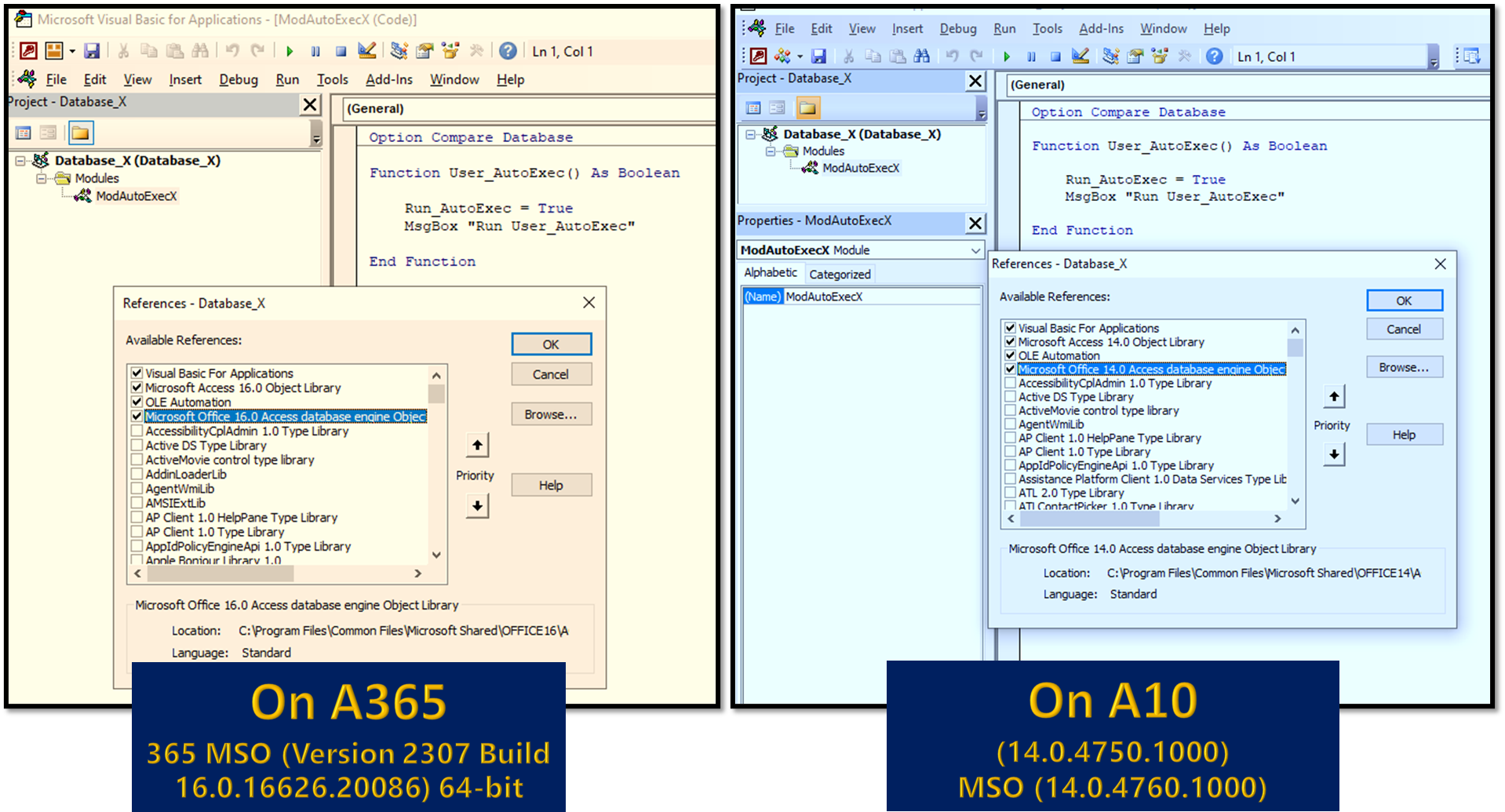Open Insert Module dropdown arrow in A365 toolbar
1505x812 pixels.
pyautogui.click(x=72, y=52)
